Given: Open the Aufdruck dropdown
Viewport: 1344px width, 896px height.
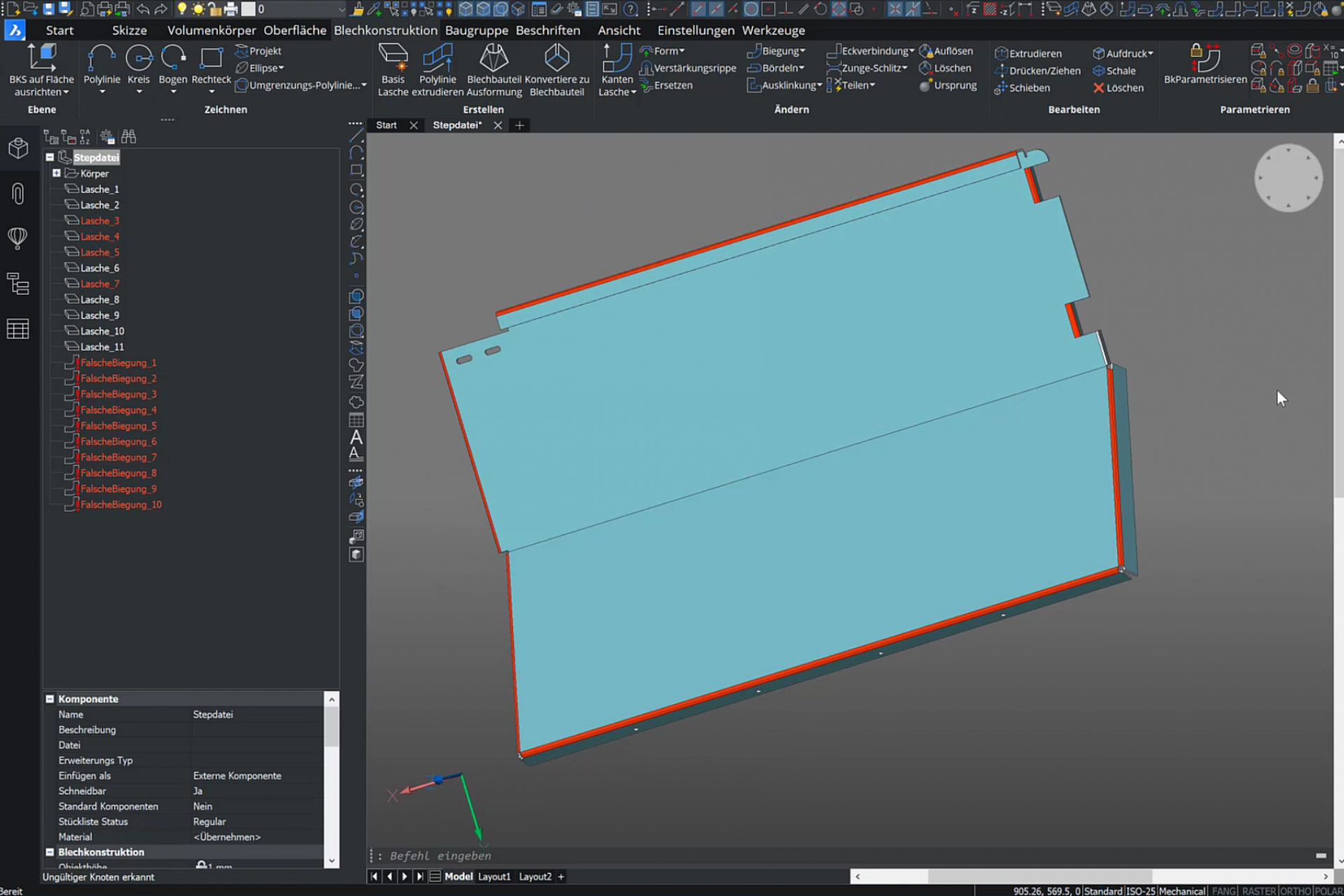Looking at the screenshot, I should tap(1123, 53).
